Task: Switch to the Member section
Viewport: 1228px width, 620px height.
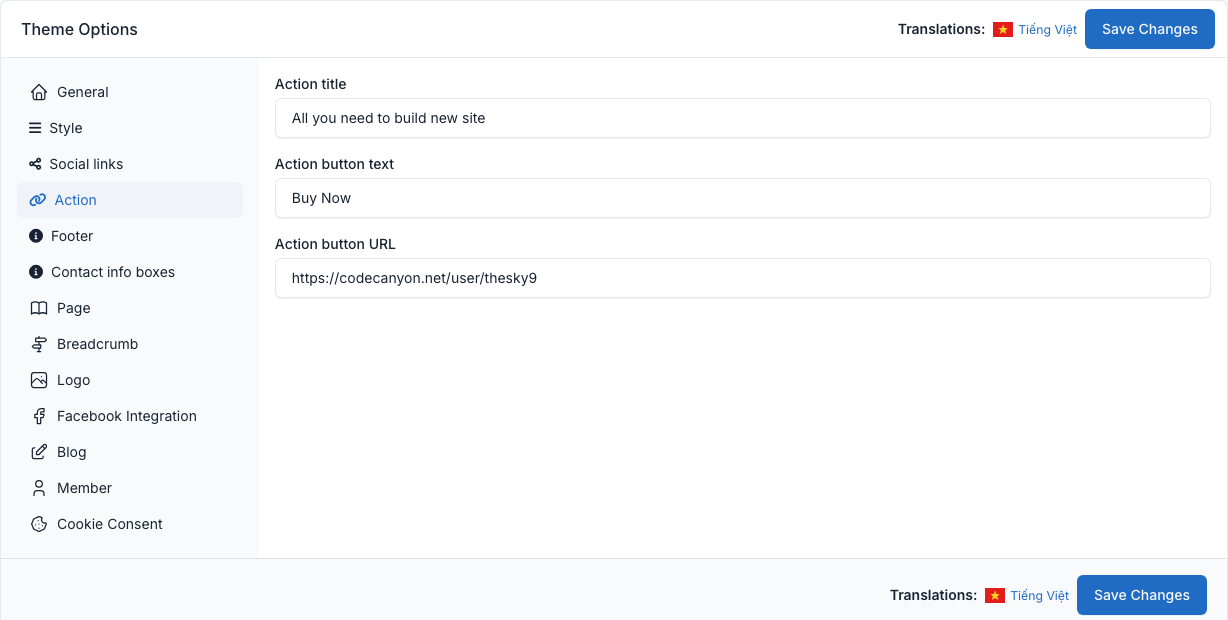Action: pos(130,488)
